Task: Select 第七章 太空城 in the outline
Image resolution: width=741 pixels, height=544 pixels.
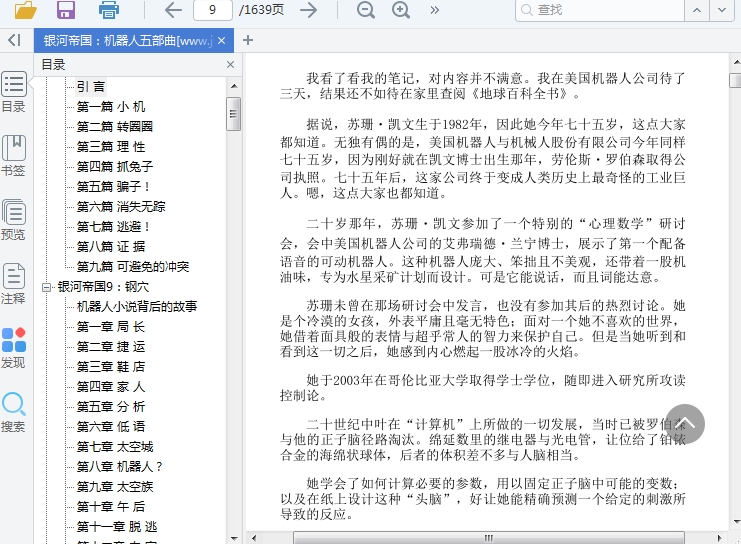Action: pyautogui.click(x=115, y=447)
